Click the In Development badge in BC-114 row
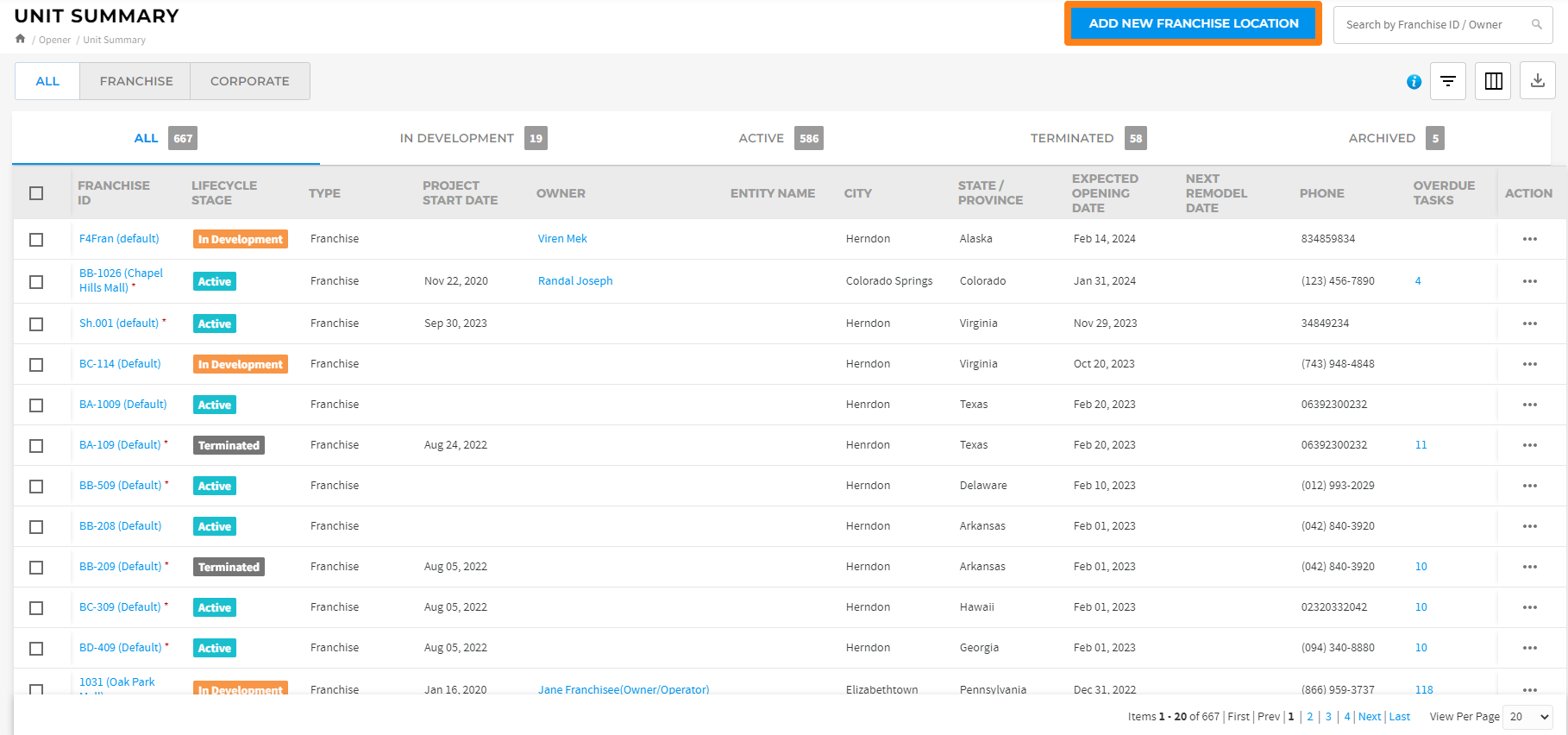The image size is (1568, 735). click(241, 364)
